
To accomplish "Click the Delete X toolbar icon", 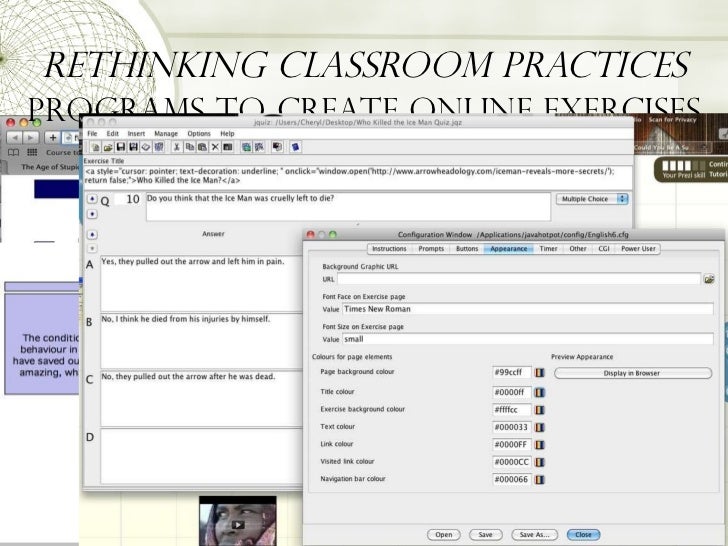I will click(214, 146).
